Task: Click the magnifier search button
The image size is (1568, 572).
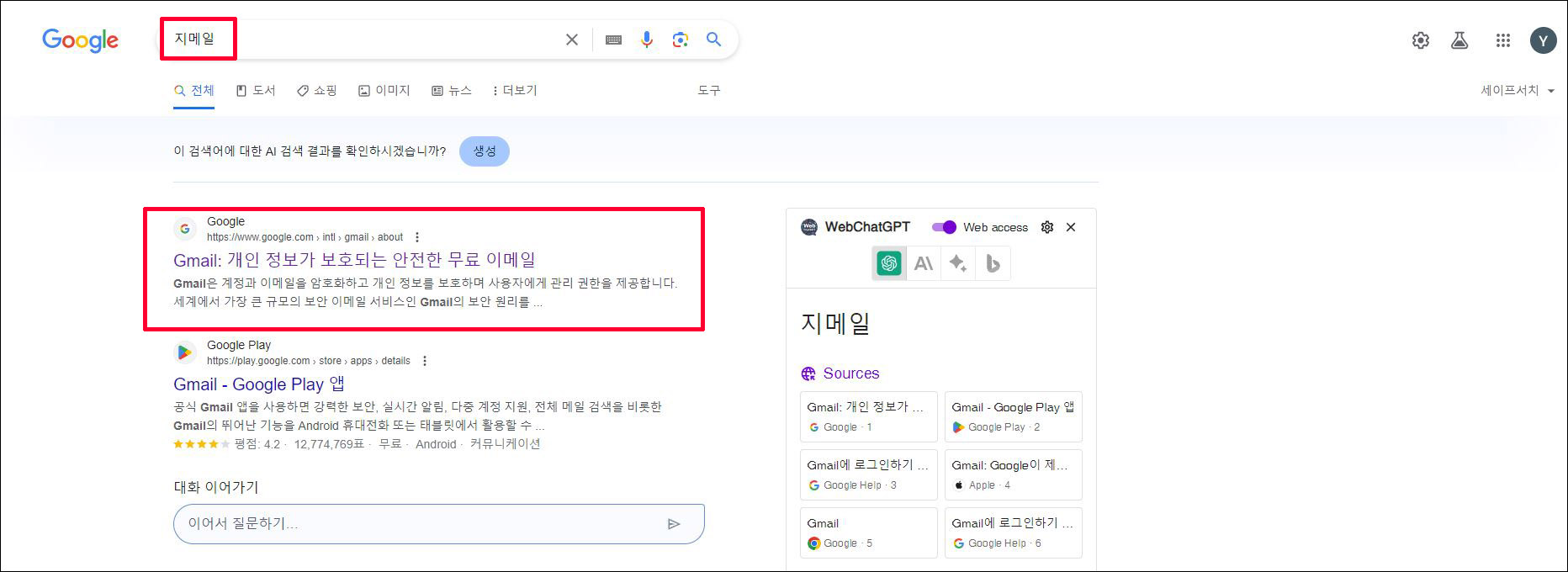Action: pyautogui.click(x=713, y=40)
